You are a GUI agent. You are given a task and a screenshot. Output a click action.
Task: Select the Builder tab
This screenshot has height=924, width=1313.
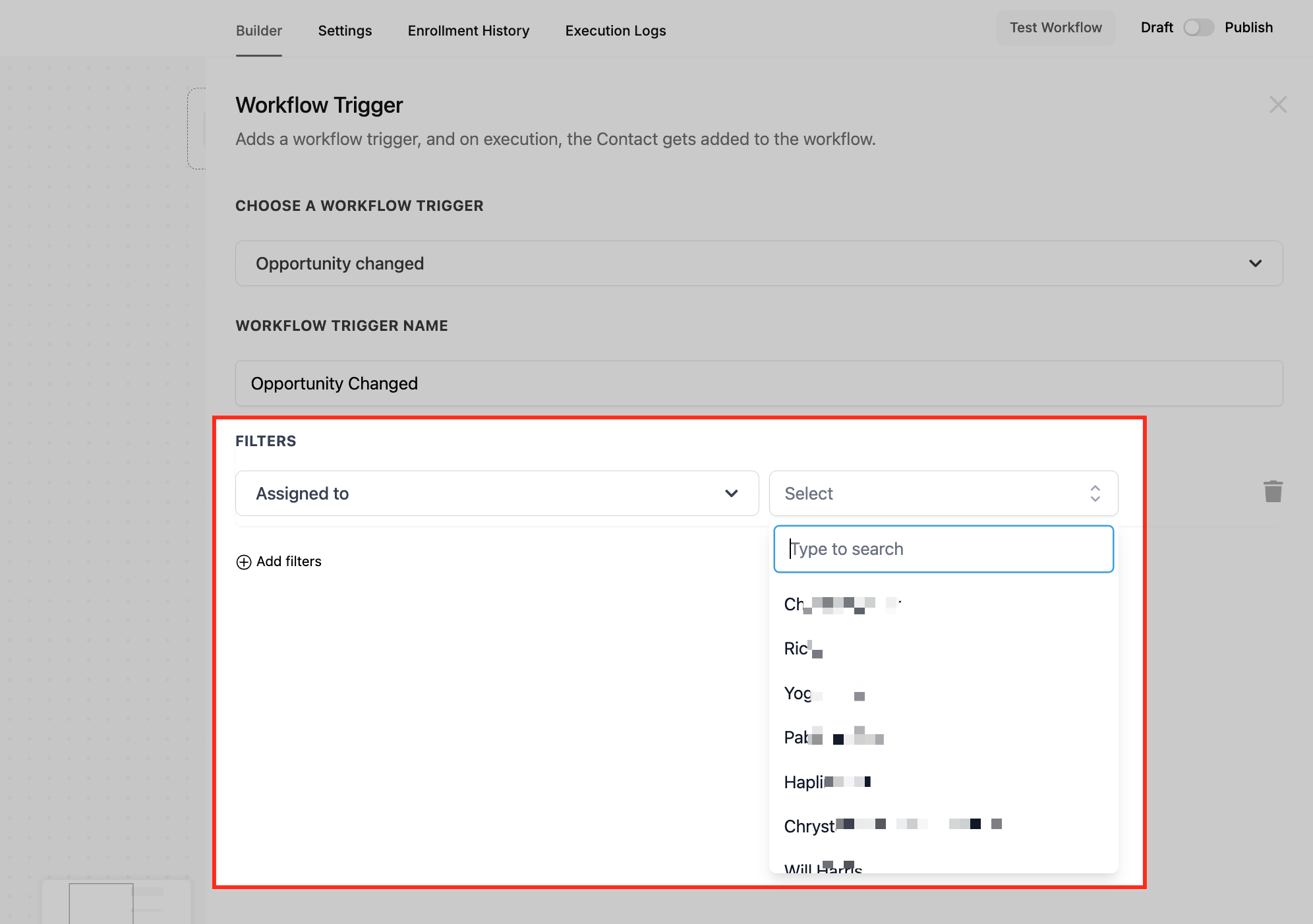(258, 31)
